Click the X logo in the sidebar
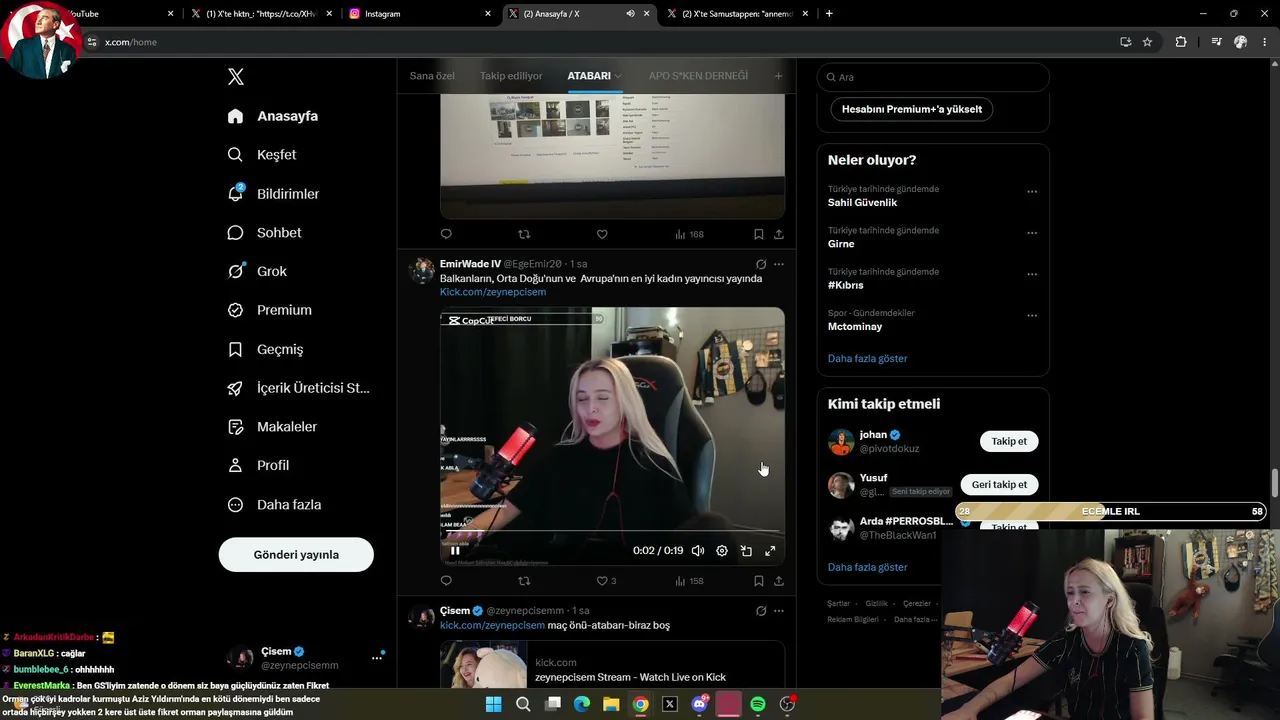 [x=235, y=77]
